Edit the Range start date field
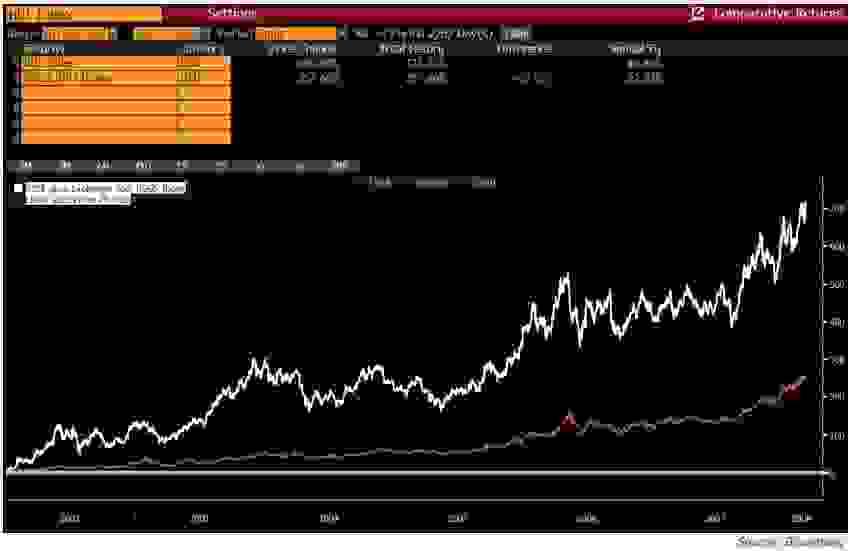The width and height of the screenshot is (850, 551). (80, 34)
